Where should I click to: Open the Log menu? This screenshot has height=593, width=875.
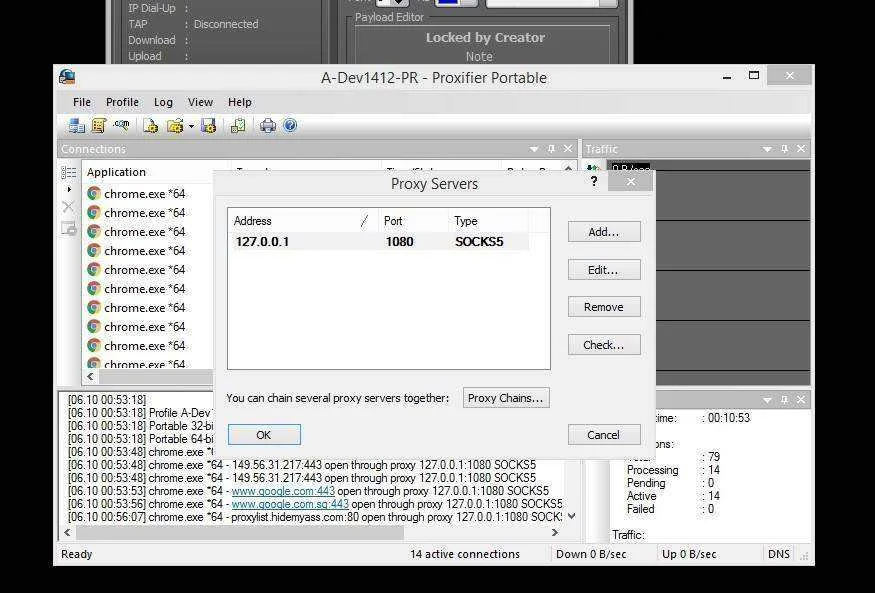coord(163,102)
